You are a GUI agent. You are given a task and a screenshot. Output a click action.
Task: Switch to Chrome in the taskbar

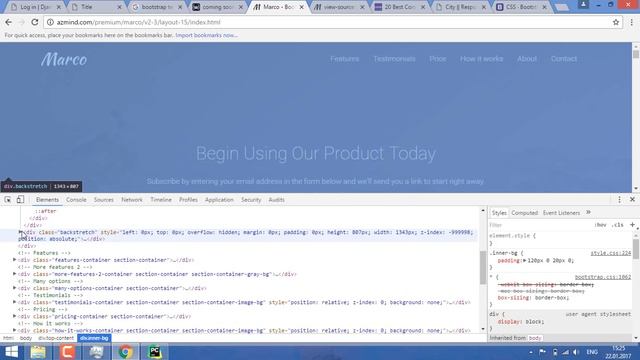126,352
